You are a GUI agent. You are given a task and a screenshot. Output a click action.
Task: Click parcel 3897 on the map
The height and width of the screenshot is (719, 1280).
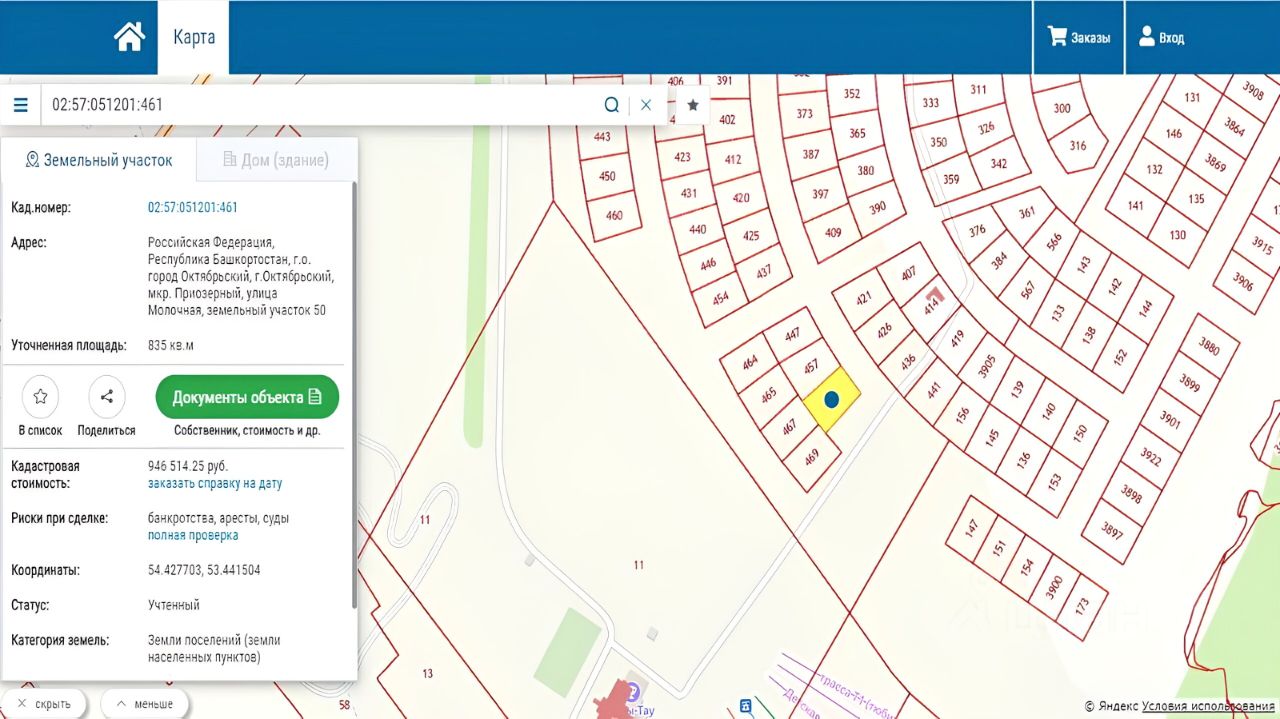tap(1111, 531)
